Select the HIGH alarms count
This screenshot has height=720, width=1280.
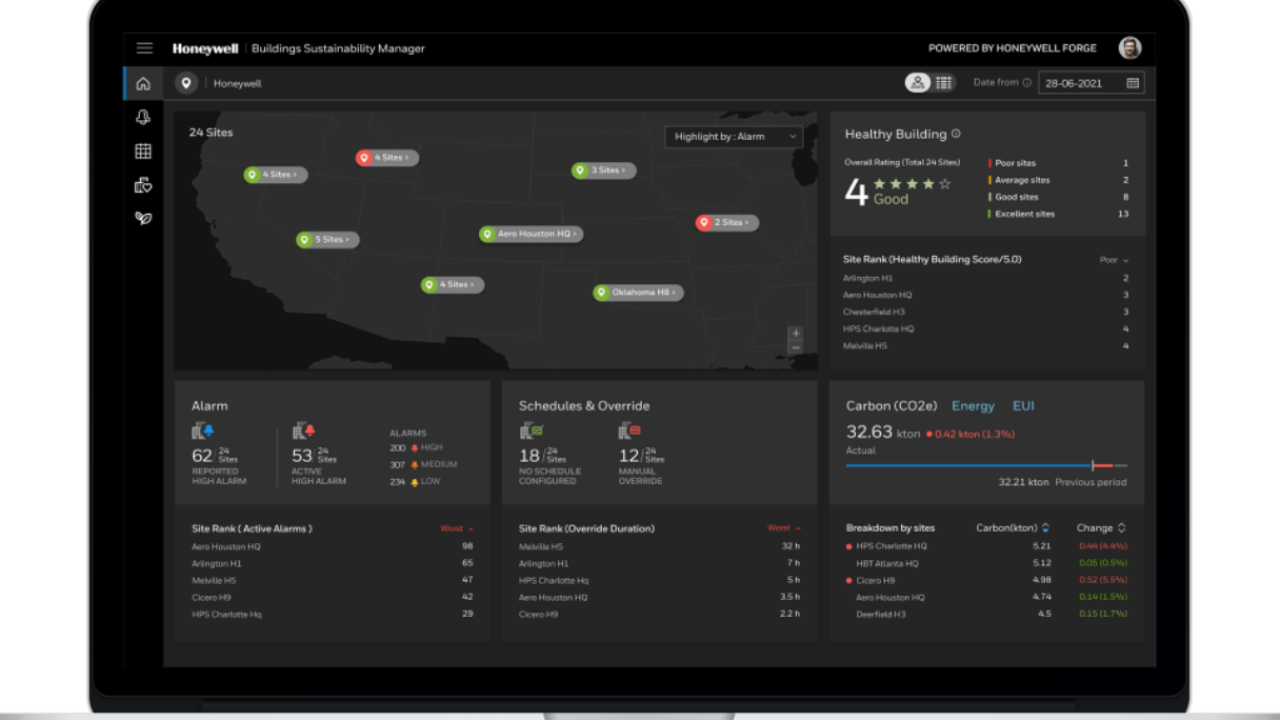416,448
